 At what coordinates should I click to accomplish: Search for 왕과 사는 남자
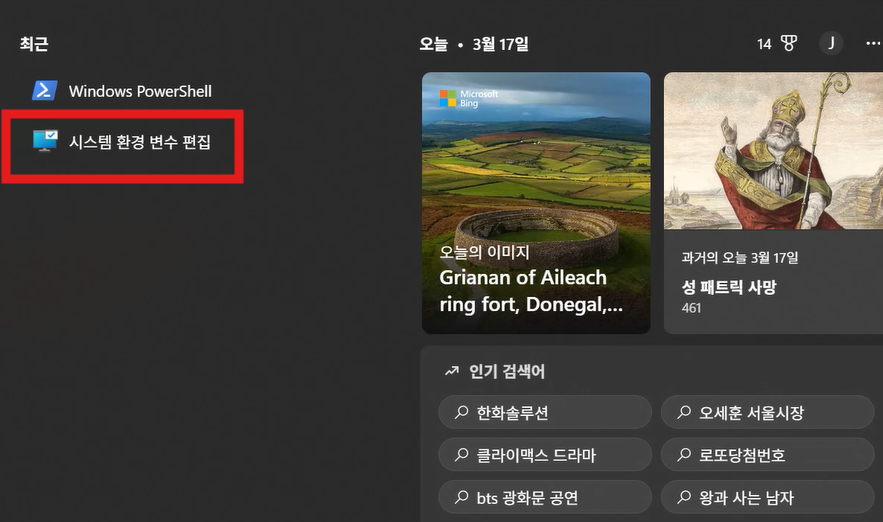pos(767,497)
